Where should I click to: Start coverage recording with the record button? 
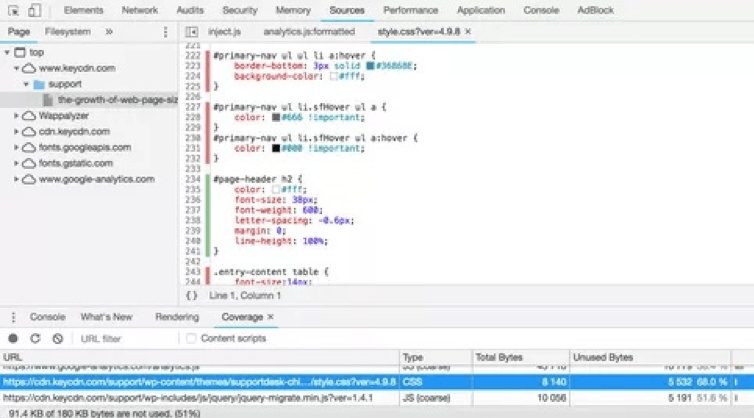13,339
